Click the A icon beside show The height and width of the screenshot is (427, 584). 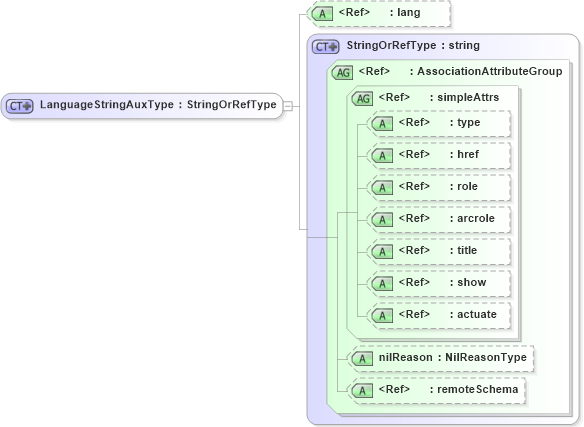[x=382, y=284]
